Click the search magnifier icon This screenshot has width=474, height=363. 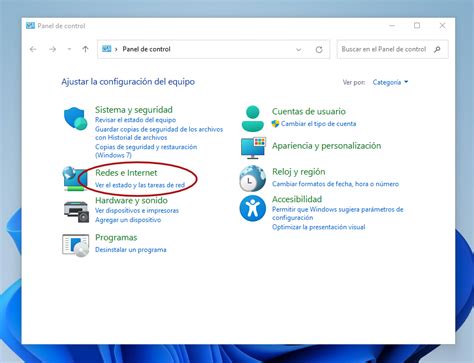tap(437, 49)
